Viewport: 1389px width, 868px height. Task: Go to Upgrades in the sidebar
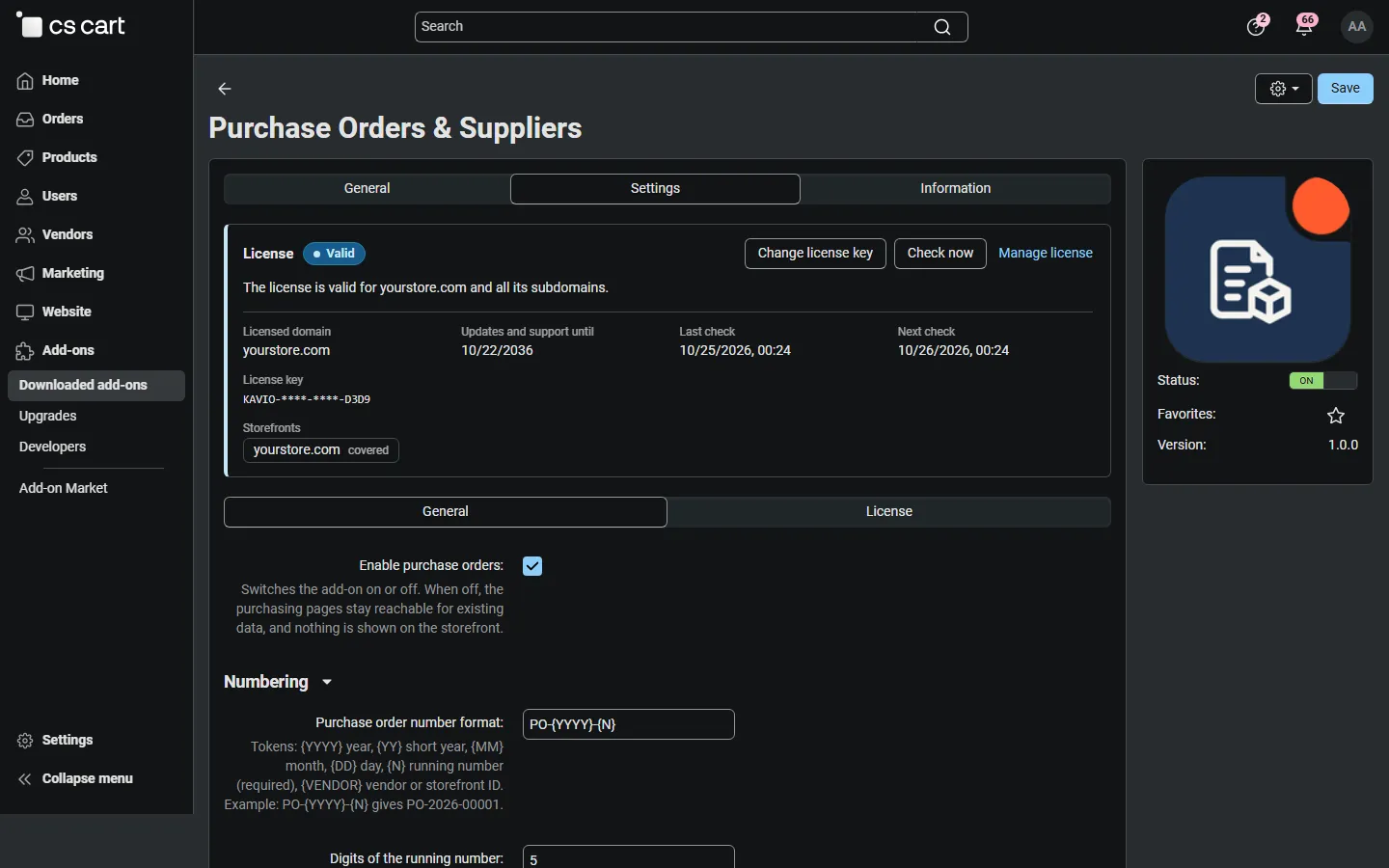click(x=48, y=417)
